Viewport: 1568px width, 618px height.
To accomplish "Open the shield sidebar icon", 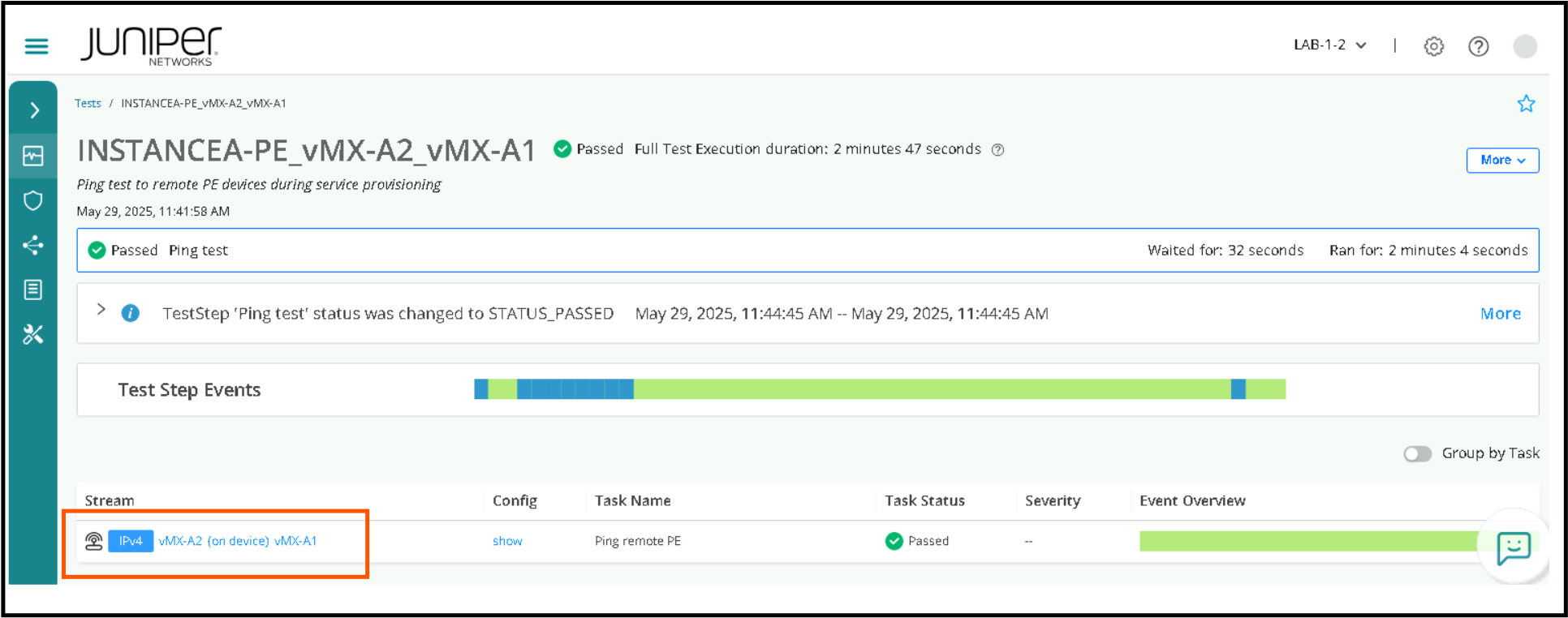I will coord(33,200).
